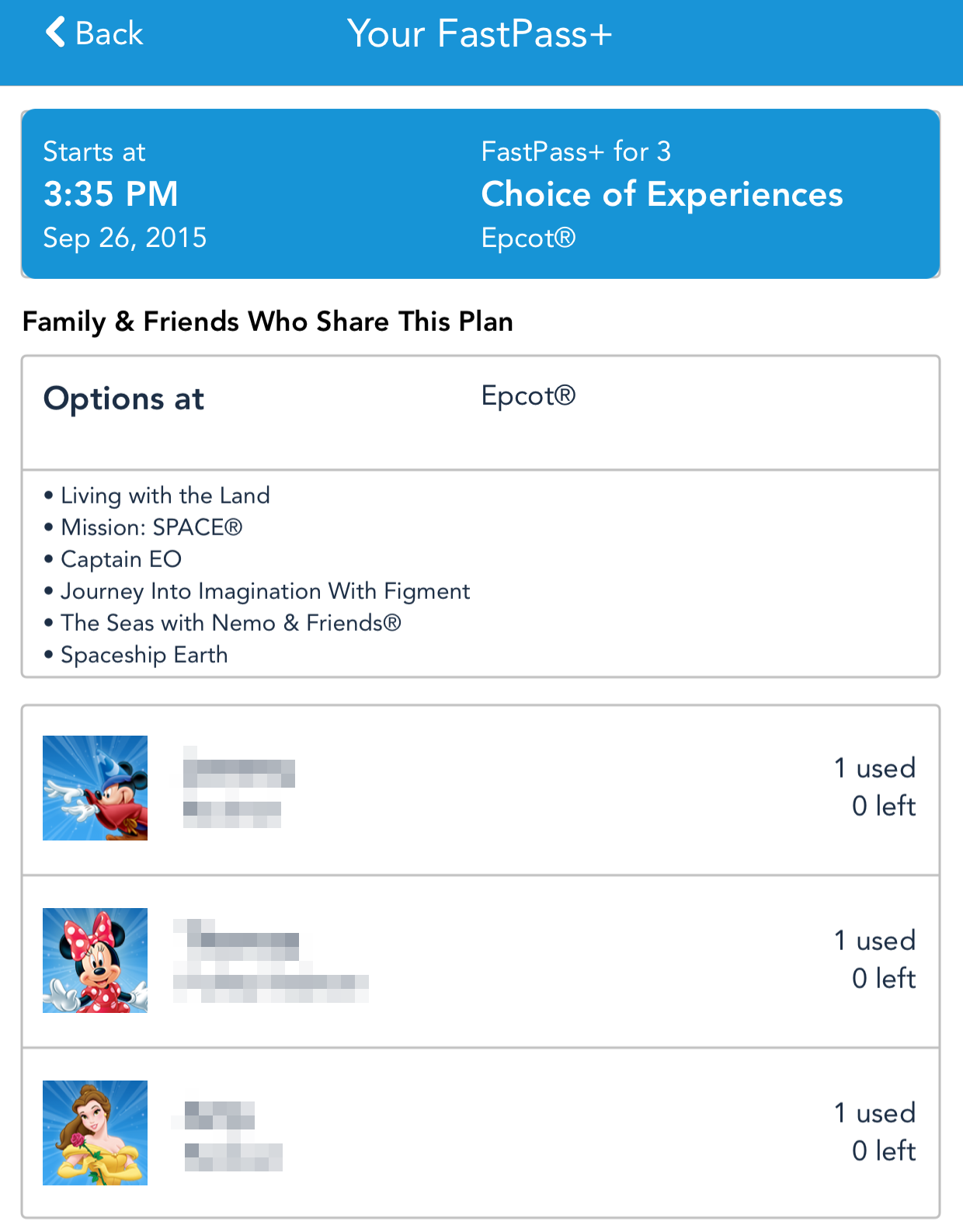Select the Spaceship Earth option

pos(144,655)
